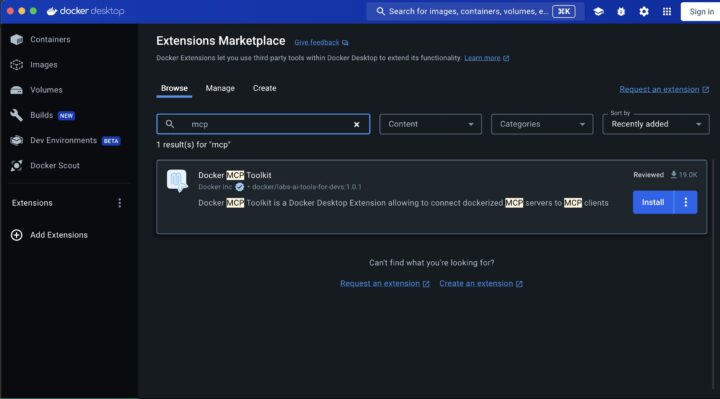Select Volumes in the sidebar
This screenshot has width=720, height=399.
tap(46, 90)
